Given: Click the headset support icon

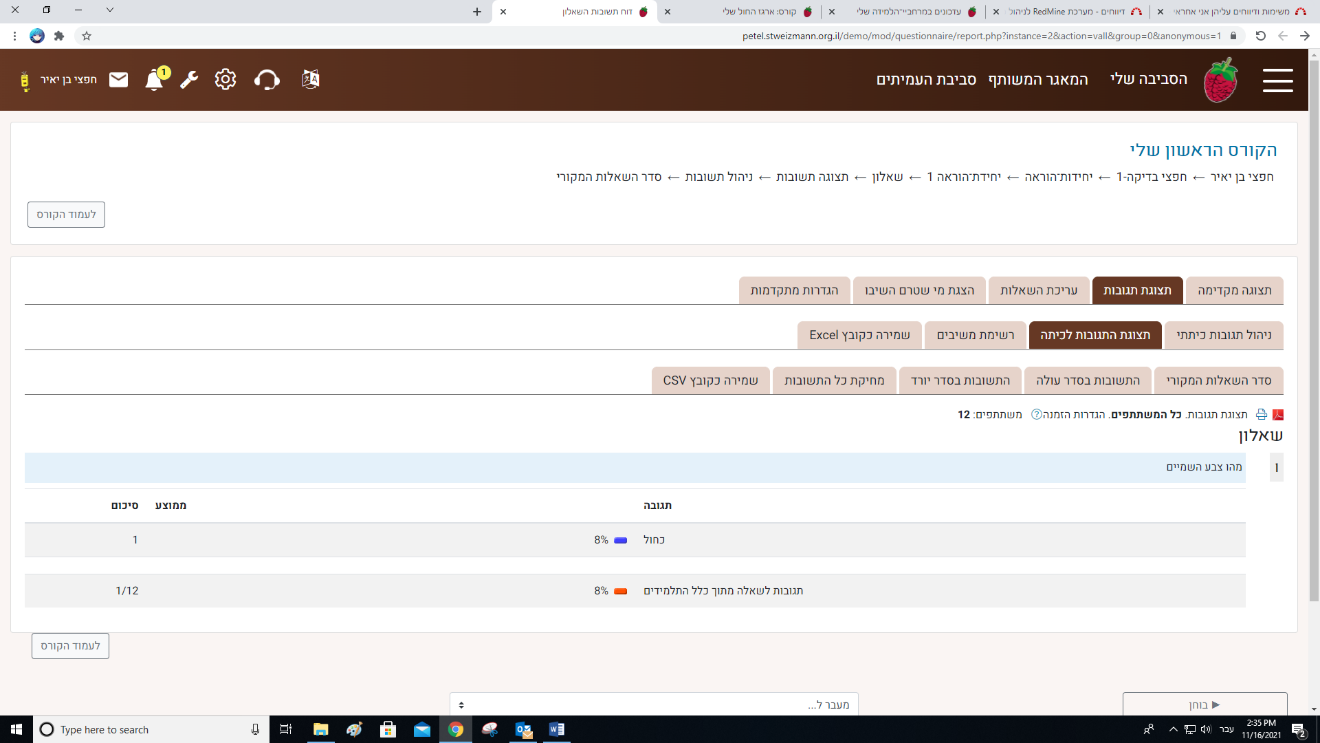Looking at the screenshot, I should (x=267, y=80).
